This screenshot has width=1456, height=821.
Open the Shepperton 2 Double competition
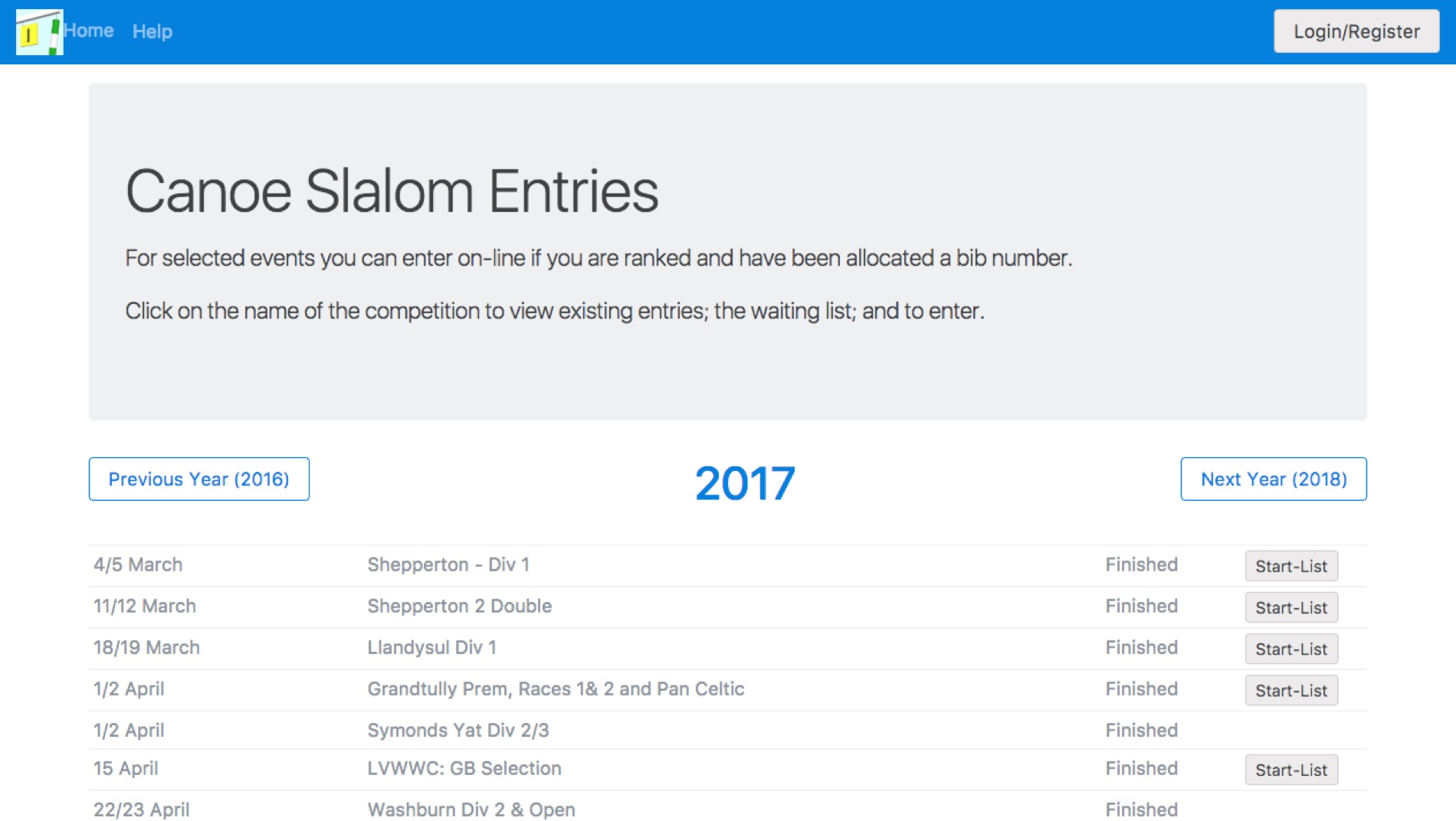(460, 607)
